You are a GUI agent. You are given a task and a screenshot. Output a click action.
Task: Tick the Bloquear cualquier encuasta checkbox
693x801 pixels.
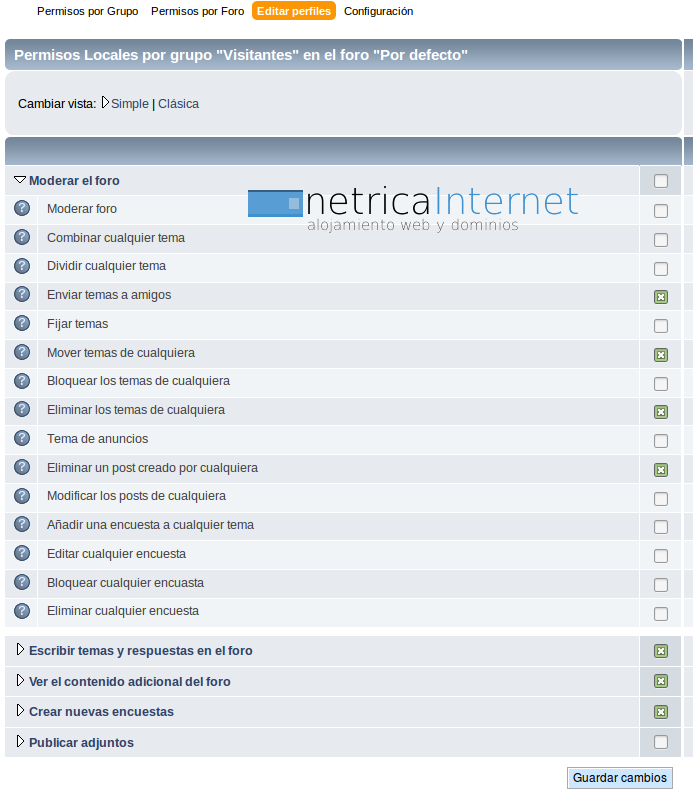(x=660, y=585)
